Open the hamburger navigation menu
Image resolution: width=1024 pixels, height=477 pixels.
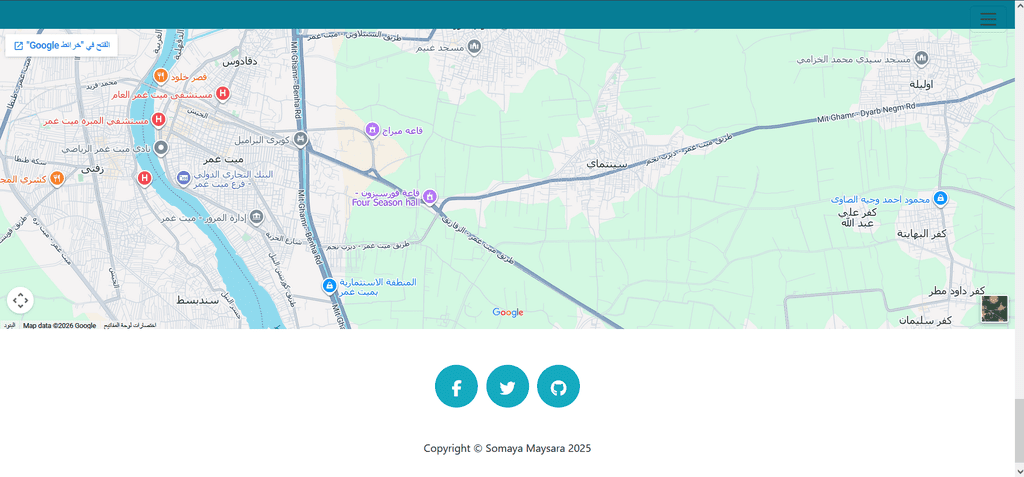988,18
